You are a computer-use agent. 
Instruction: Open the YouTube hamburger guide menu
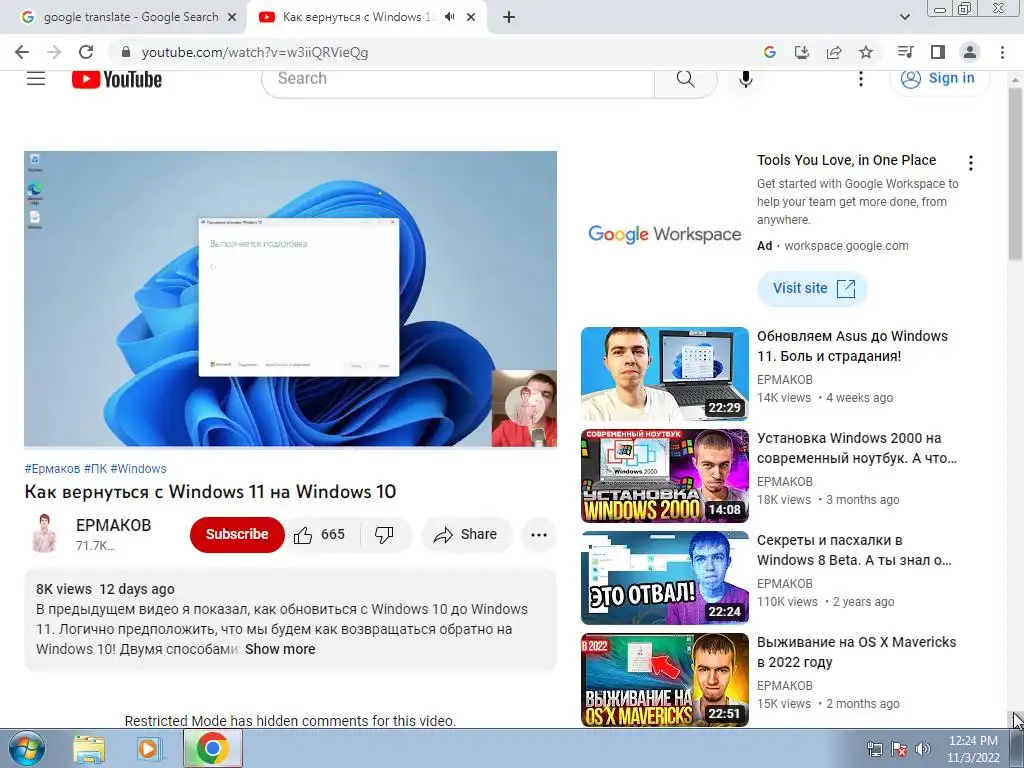click(36, 79)
